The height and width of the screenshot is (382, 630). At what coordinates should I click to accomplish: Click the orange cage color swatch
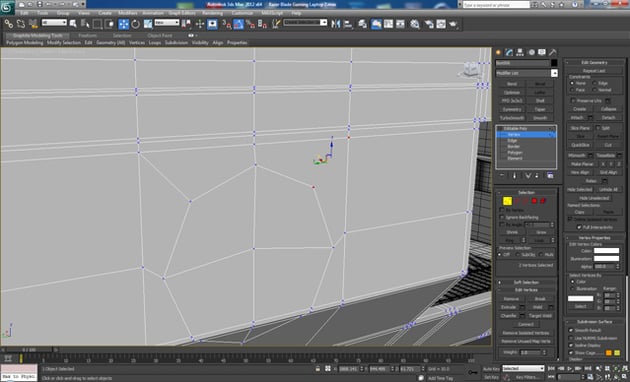coord(609,353)
